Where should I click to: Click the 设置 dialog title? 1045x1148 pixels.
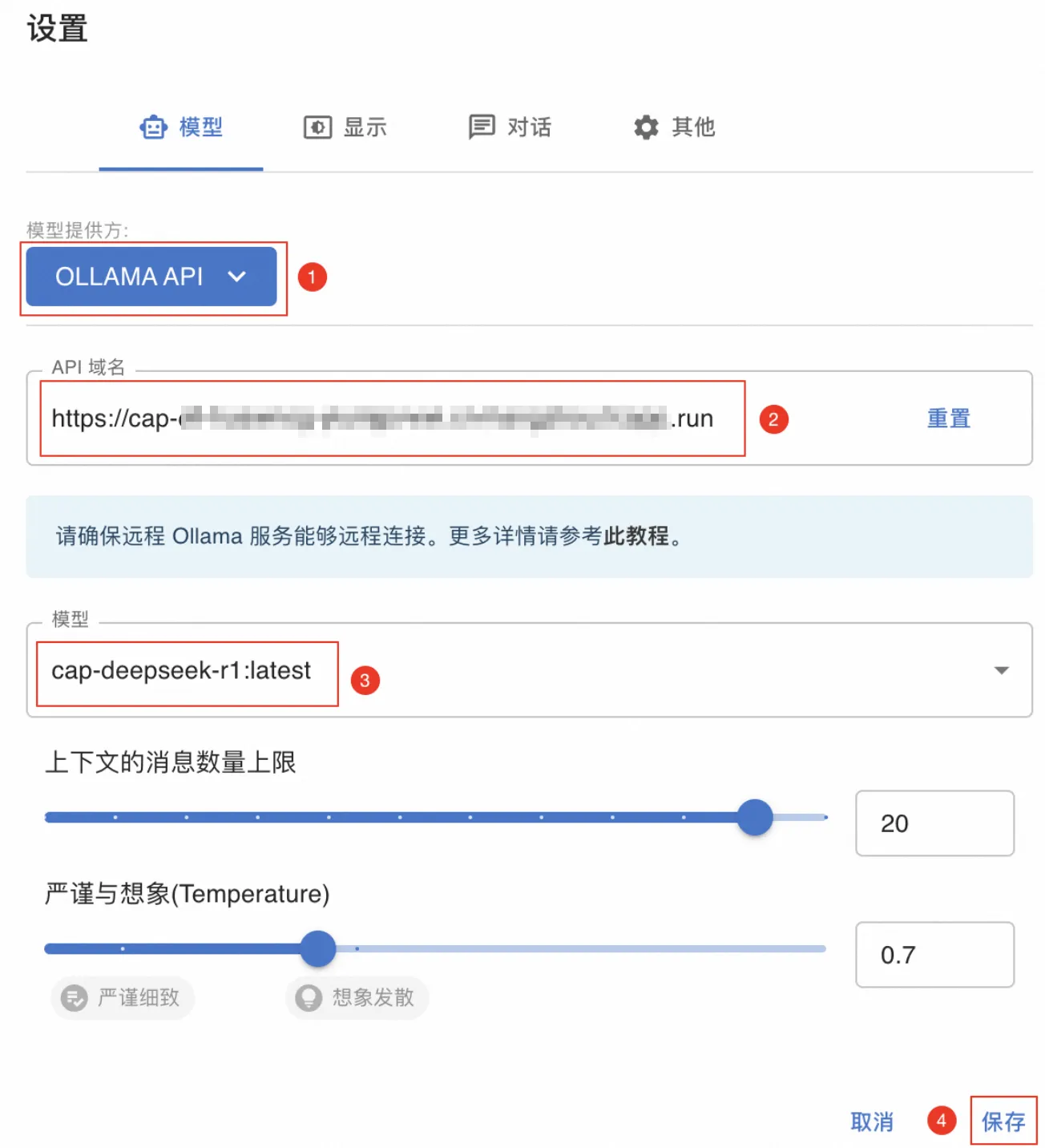[57, 29]
